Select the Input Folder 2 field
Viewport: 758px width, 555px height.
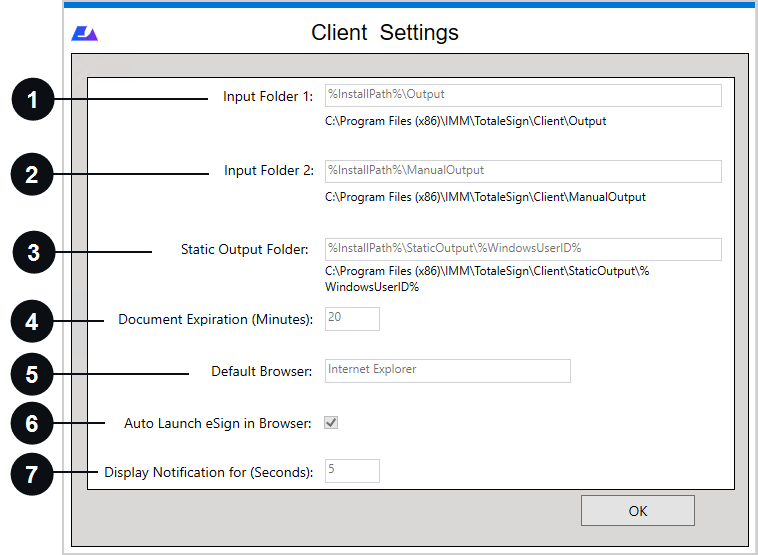coord(523,171)
